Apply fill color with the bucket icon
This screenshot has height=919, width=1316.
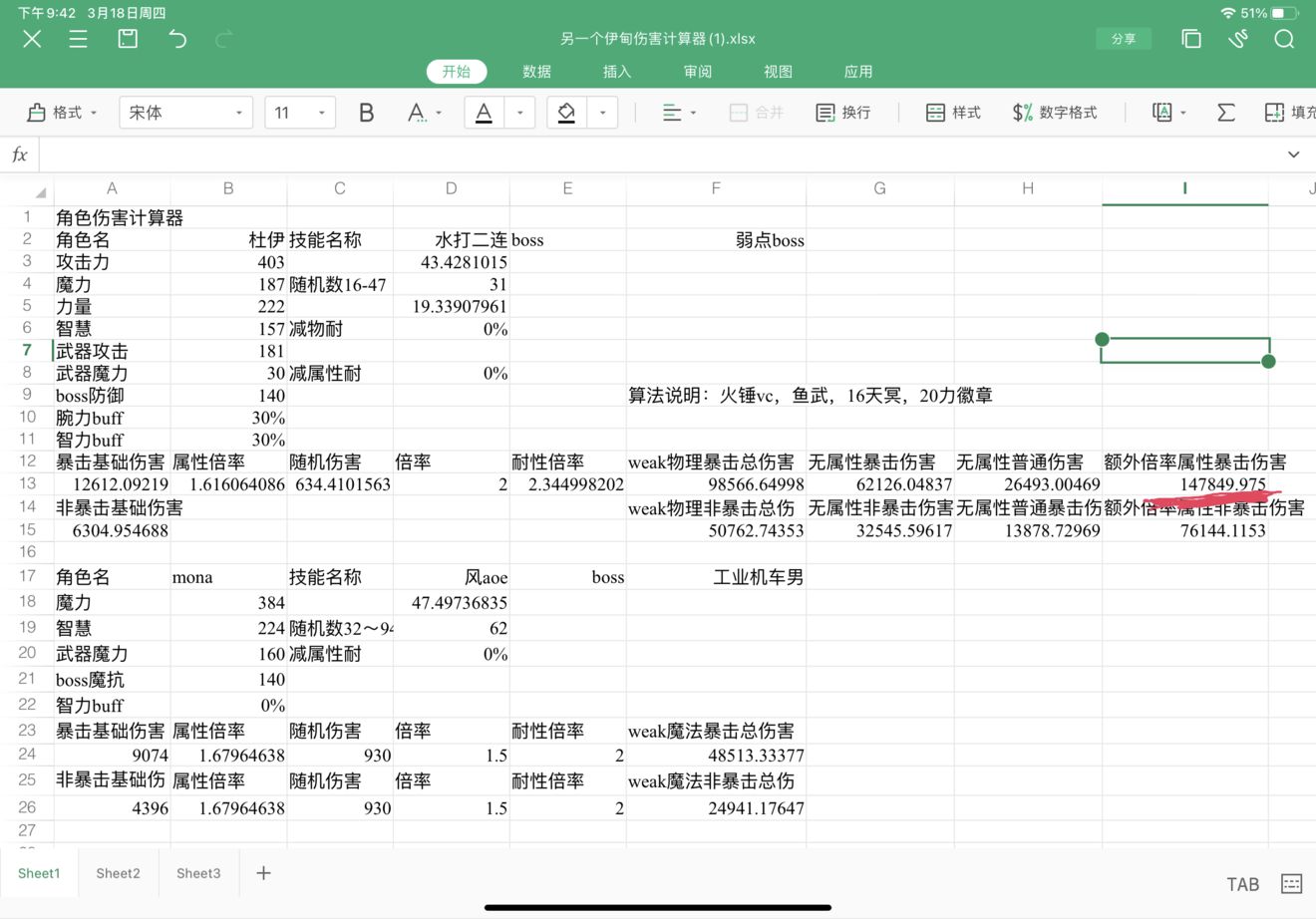click(566, 113)
